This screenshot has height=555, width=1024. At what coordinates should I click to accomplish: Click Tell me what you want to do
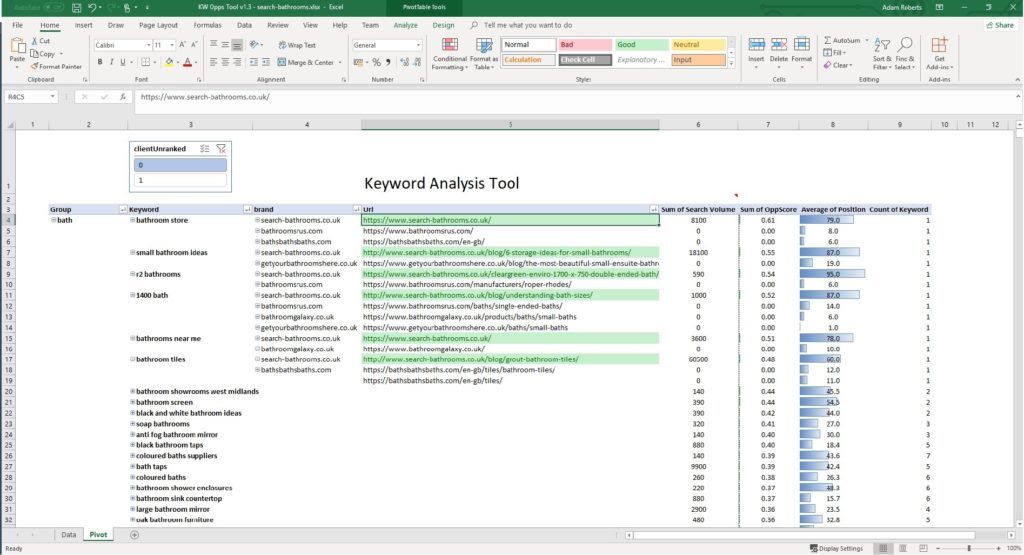pyautogui.click(x=528, y=25)
